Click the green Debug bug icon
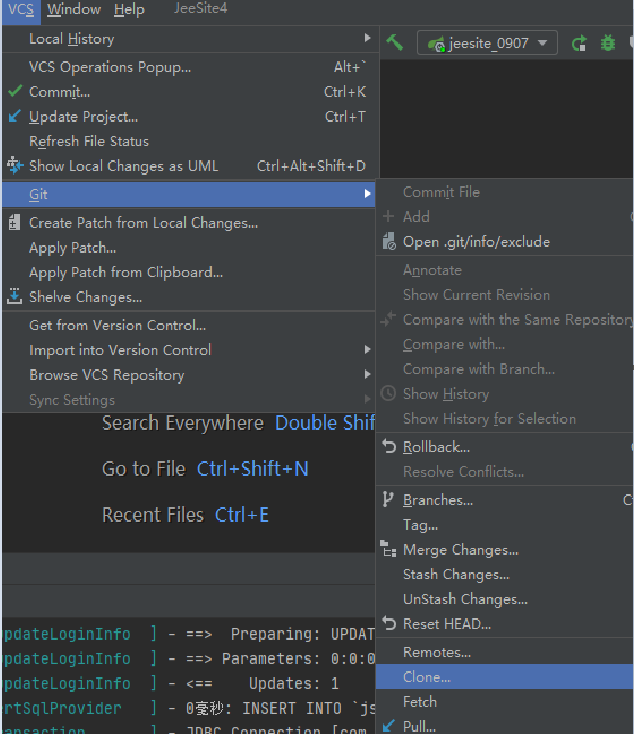This screenshot has width=634, height=734. [607, 43]
